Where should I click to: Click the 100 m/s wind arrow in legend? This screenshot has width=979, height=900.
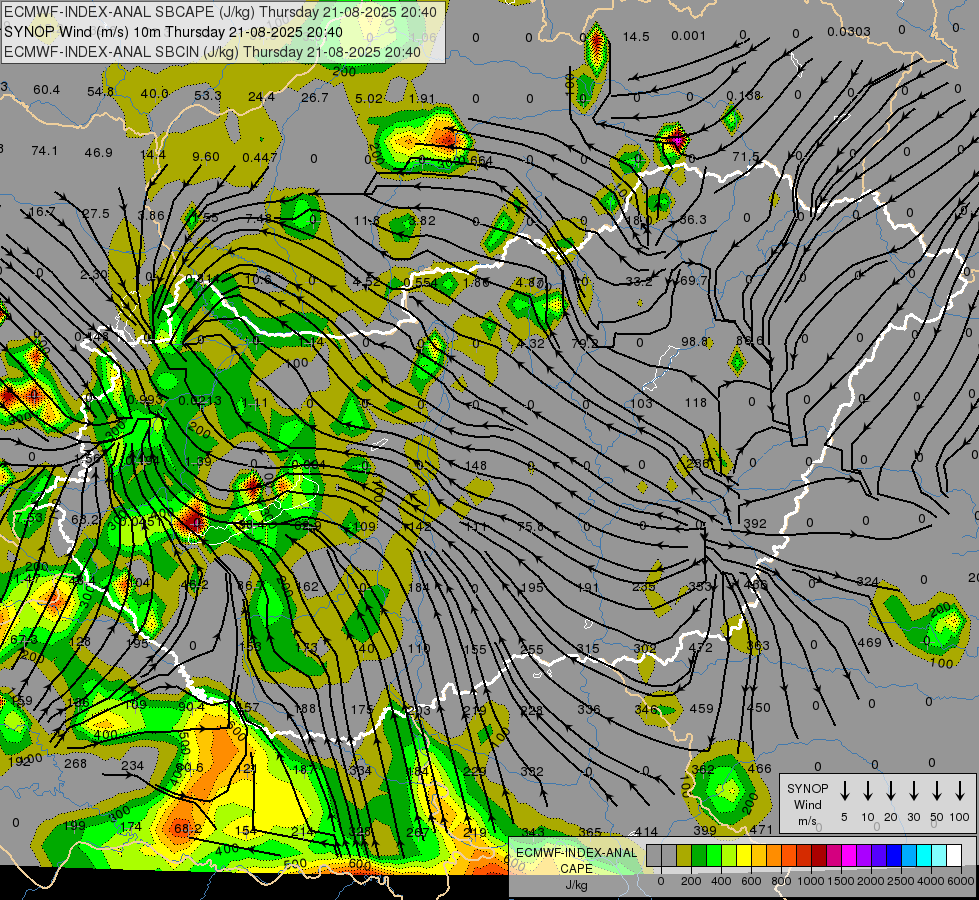tap(960, 791)
